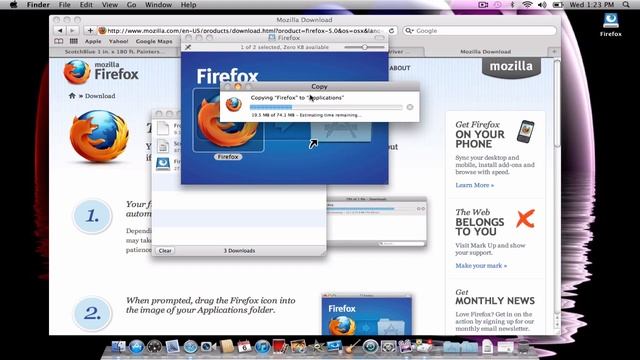Switch to the ScotchBlue Painters tab
Screen dimensions: 640x360
click(115, 52)
